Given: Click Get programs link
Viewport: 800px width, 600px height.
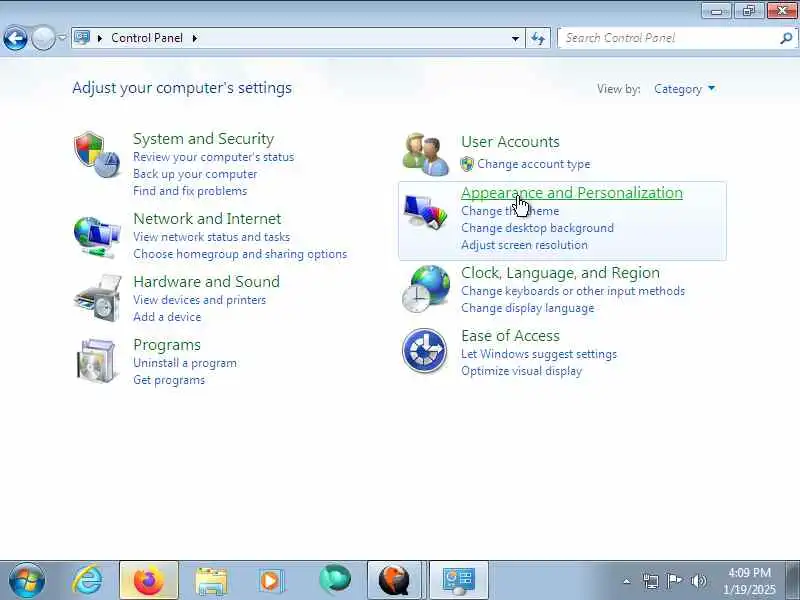Looking at the screenshot, I should click(169, 380).
